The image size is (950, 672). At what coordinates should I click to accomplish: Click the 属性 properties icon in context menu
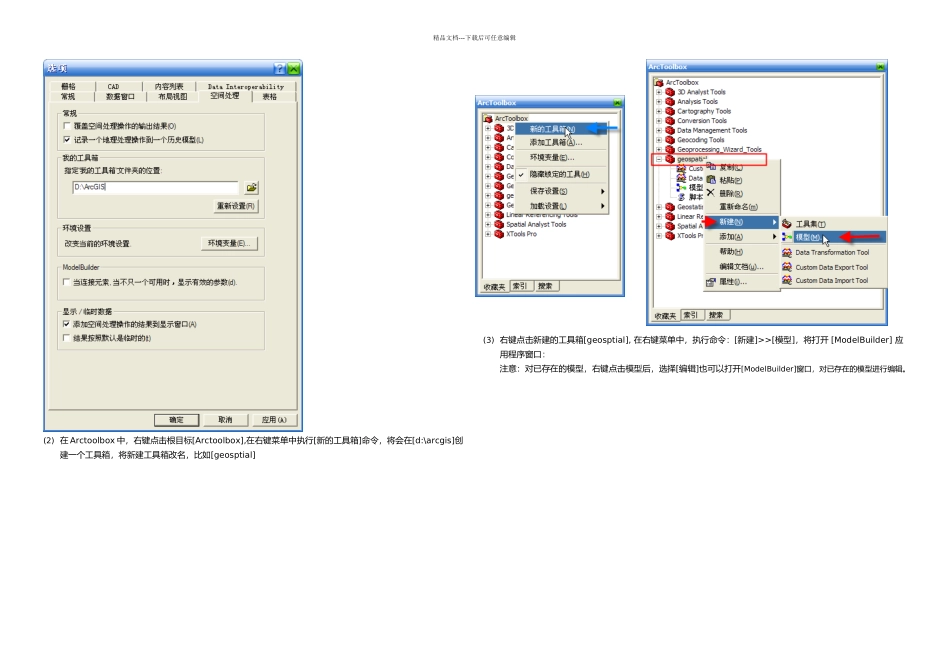coord(711,282)
